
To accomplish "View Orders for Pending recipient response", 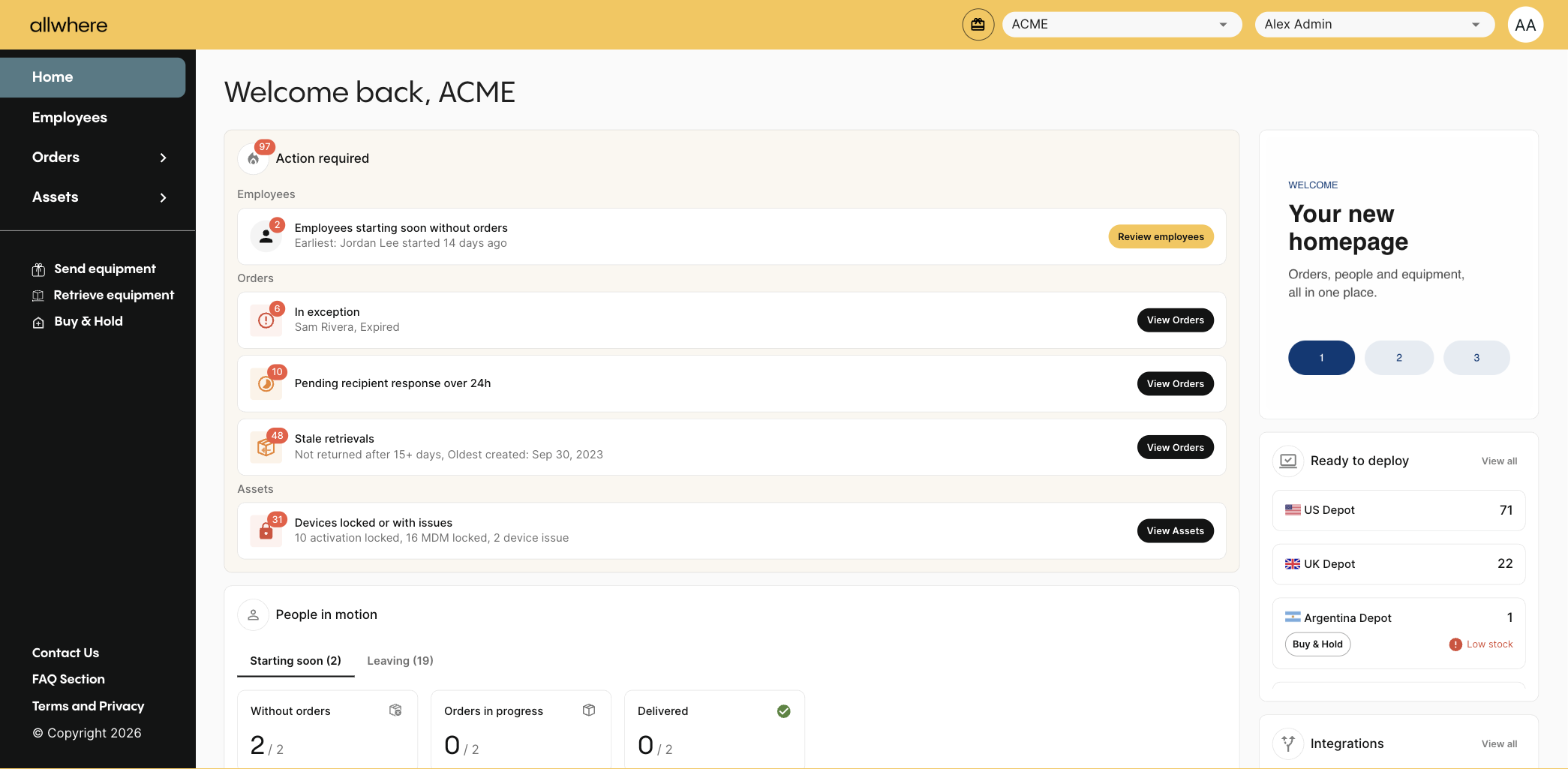I will click(x=1175, y=384).
